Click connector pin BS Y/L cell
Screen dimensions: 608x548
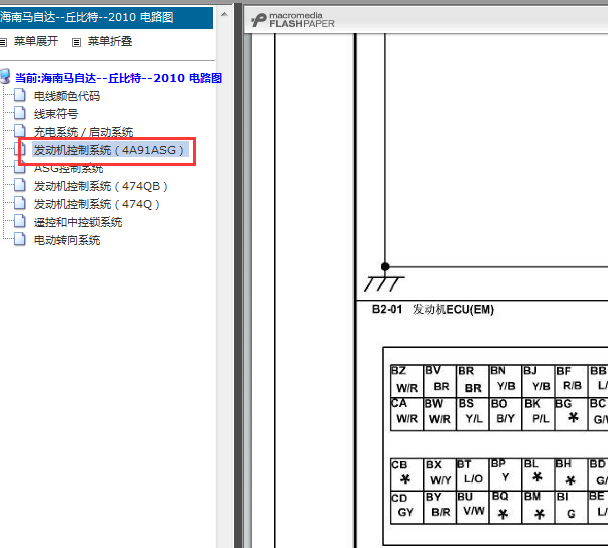473,414
